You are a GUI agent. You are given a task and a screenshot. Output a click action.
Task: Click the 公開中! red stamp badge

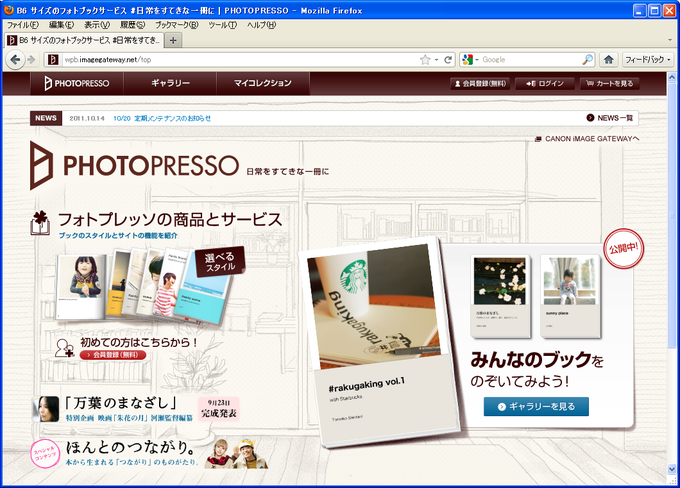[624, 249]
